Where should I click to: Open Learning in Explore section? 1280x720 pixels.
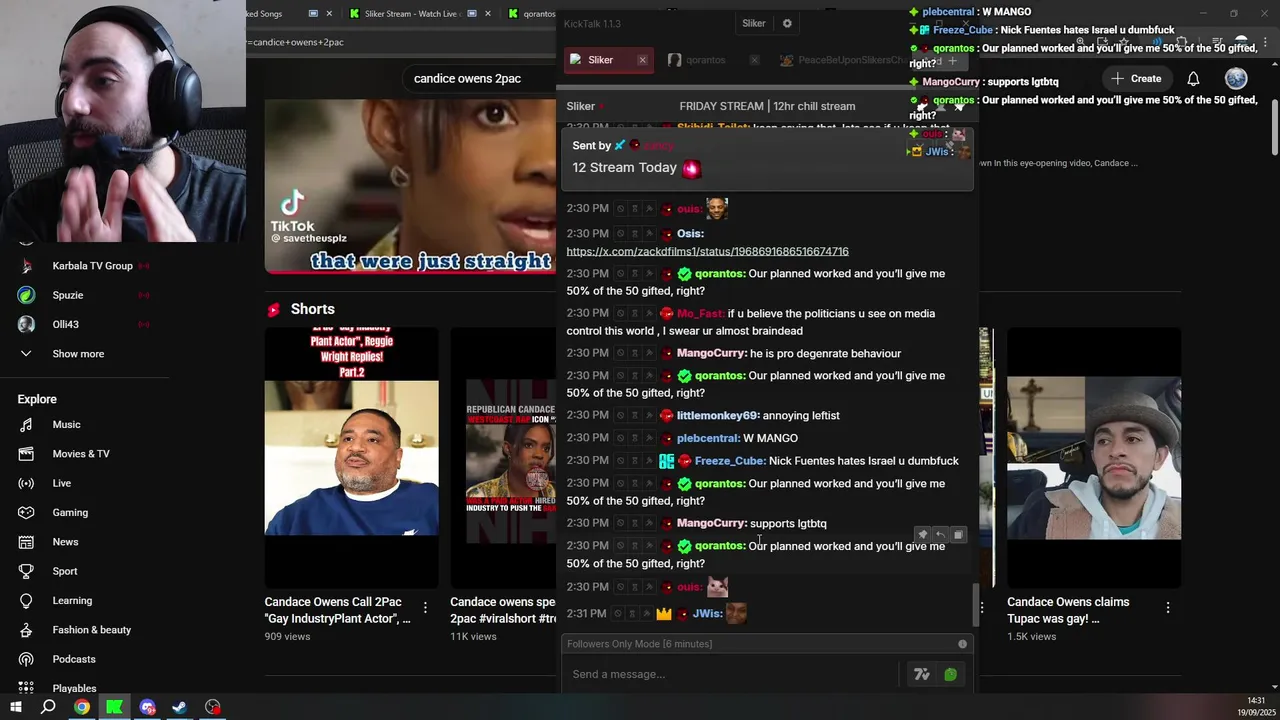pyautogui.click(x=72, y=601)
